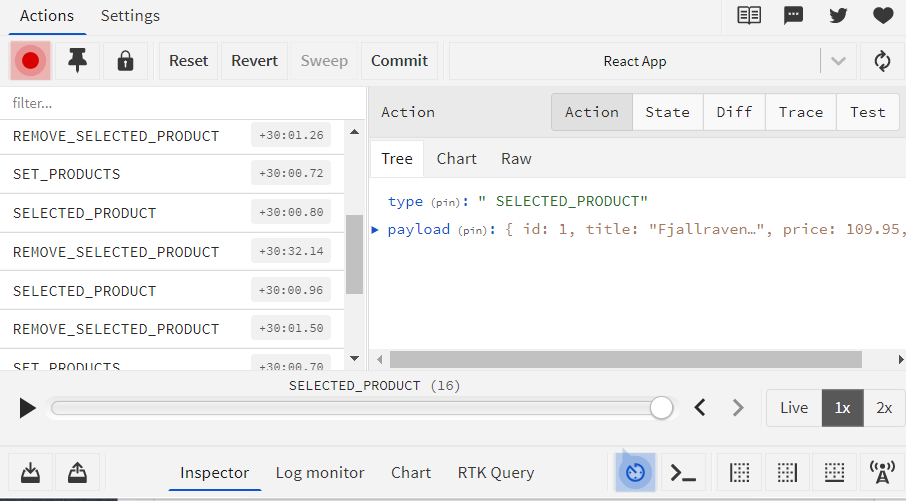Screen dimensions: 906x501
Task: Click the Commit button
Action: point(399,61)
